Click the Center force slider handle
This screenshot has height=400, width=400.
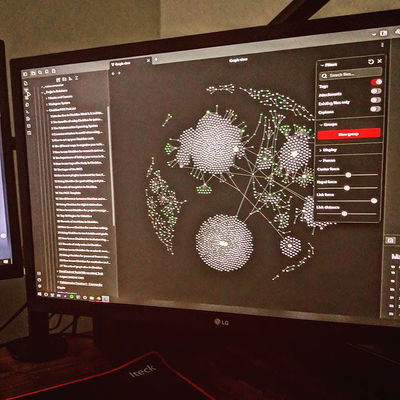pos(348,175)
